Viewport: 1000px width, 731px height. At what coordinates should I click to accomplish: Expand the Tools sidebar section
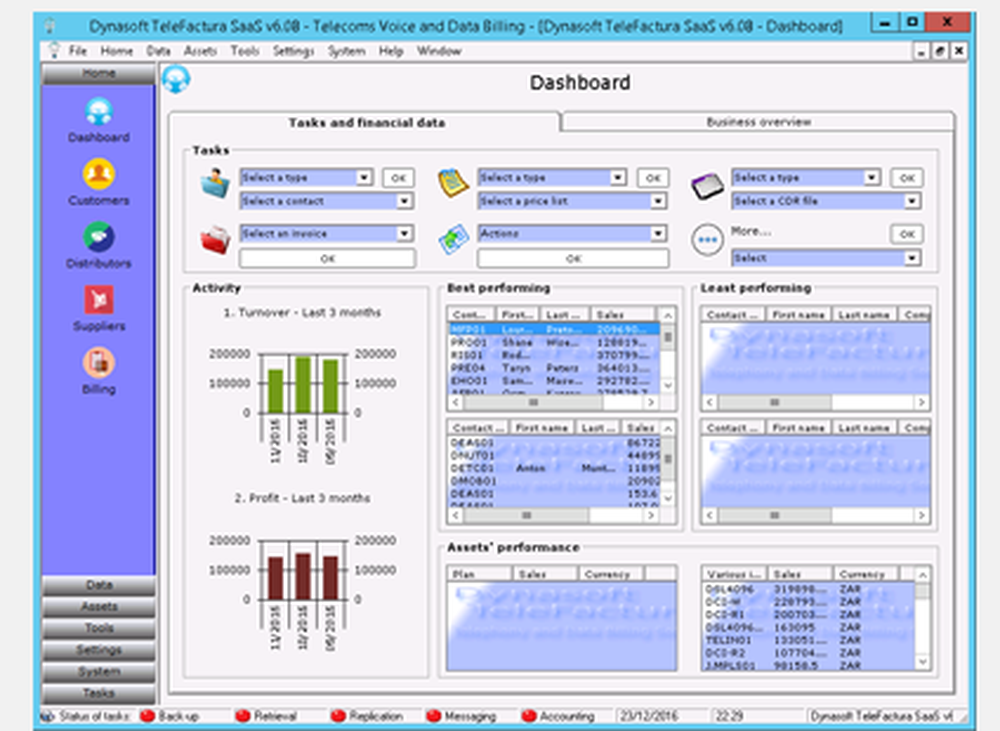point(99,628)
